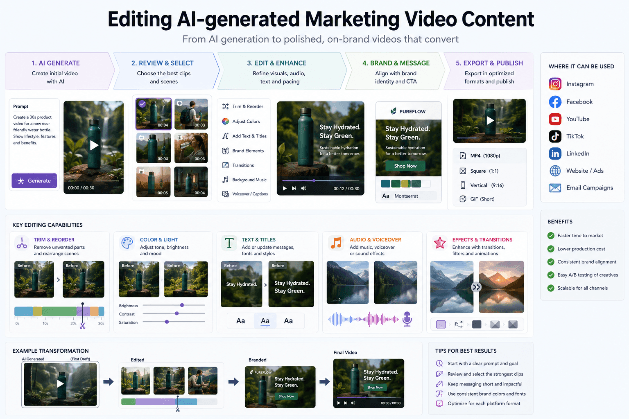Choose the Square (1:1) export format

click(x=489, y=171)
